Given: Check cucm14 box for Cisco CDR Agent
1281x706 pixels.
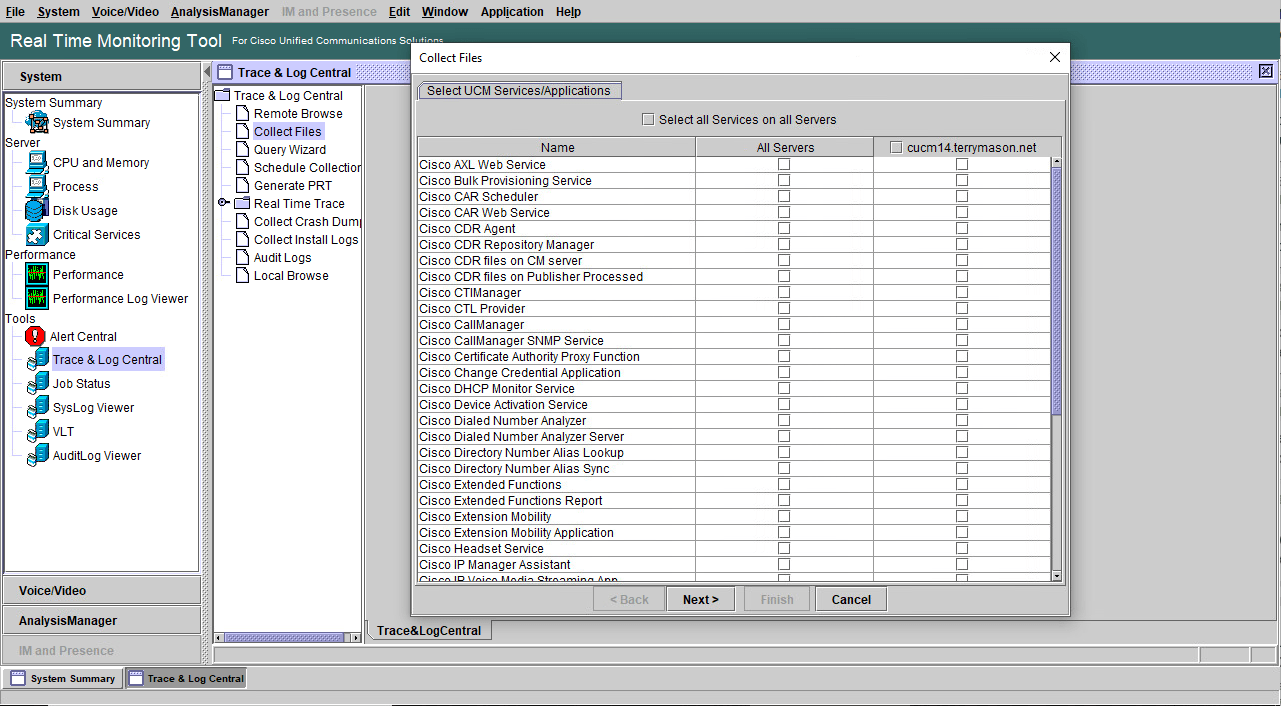Looking at the screenshot, I should coord(962,229).
